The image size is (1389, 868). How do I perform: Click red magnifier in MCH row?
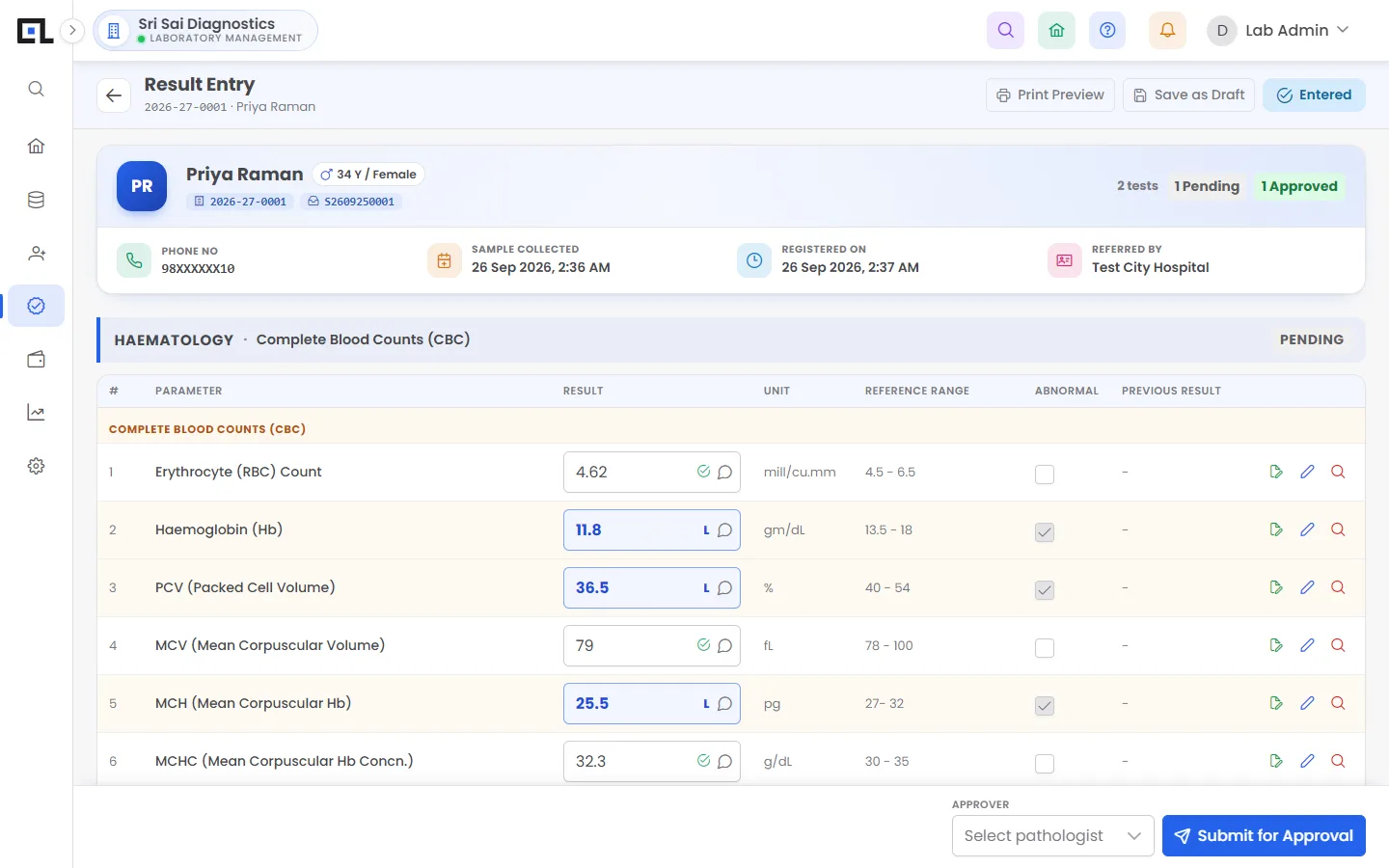1338,703
